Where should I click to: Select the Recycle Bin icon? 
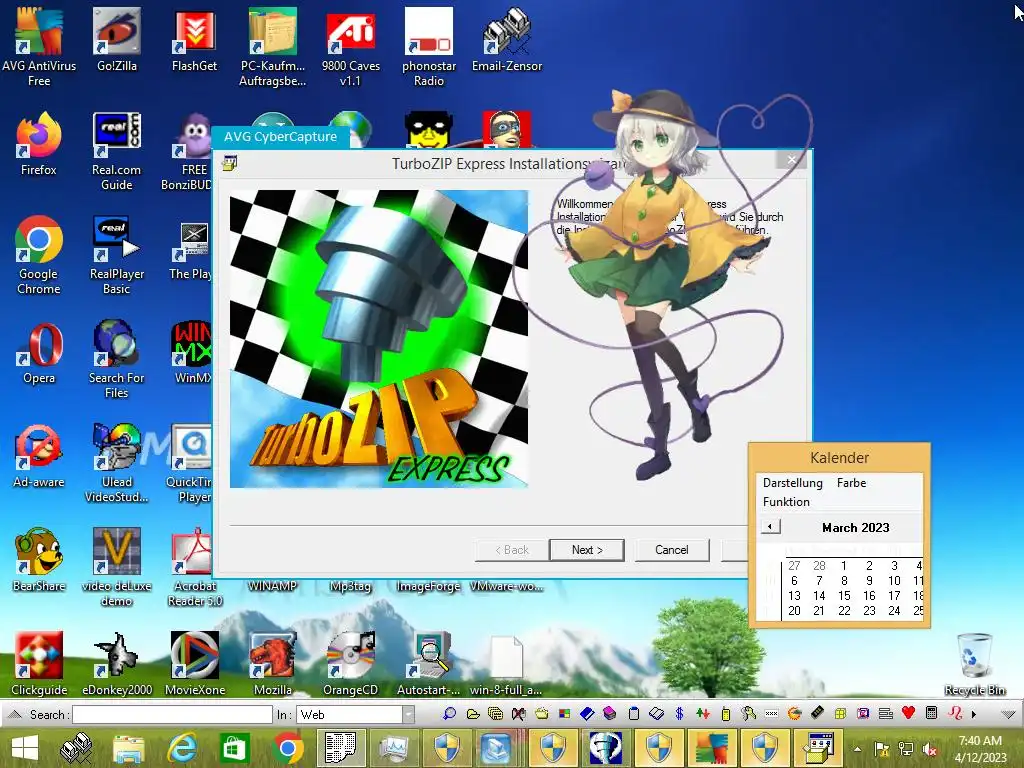pos(975,664)
